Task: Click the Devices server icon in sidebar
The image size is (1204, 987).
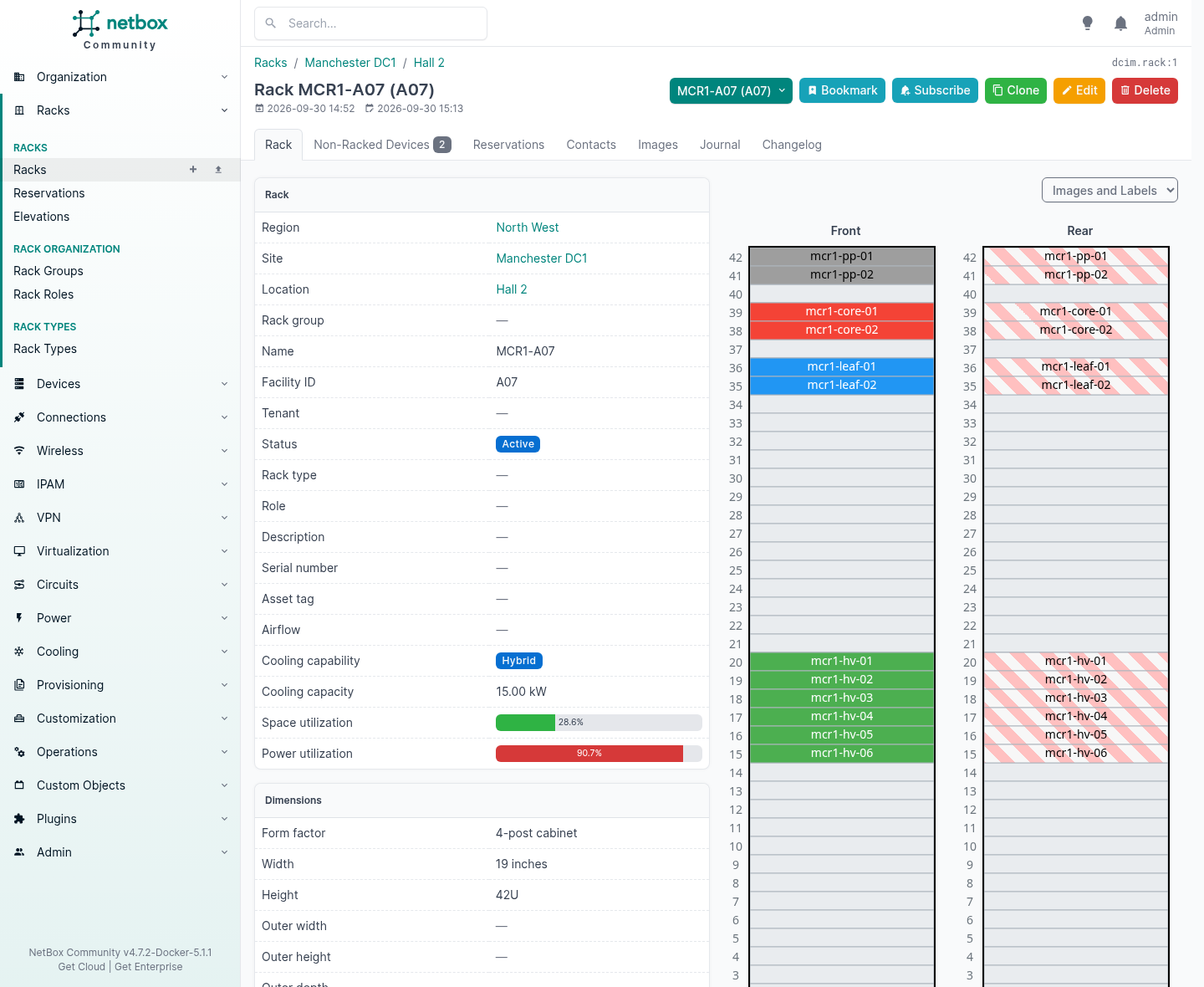Action: coord(19,384)
